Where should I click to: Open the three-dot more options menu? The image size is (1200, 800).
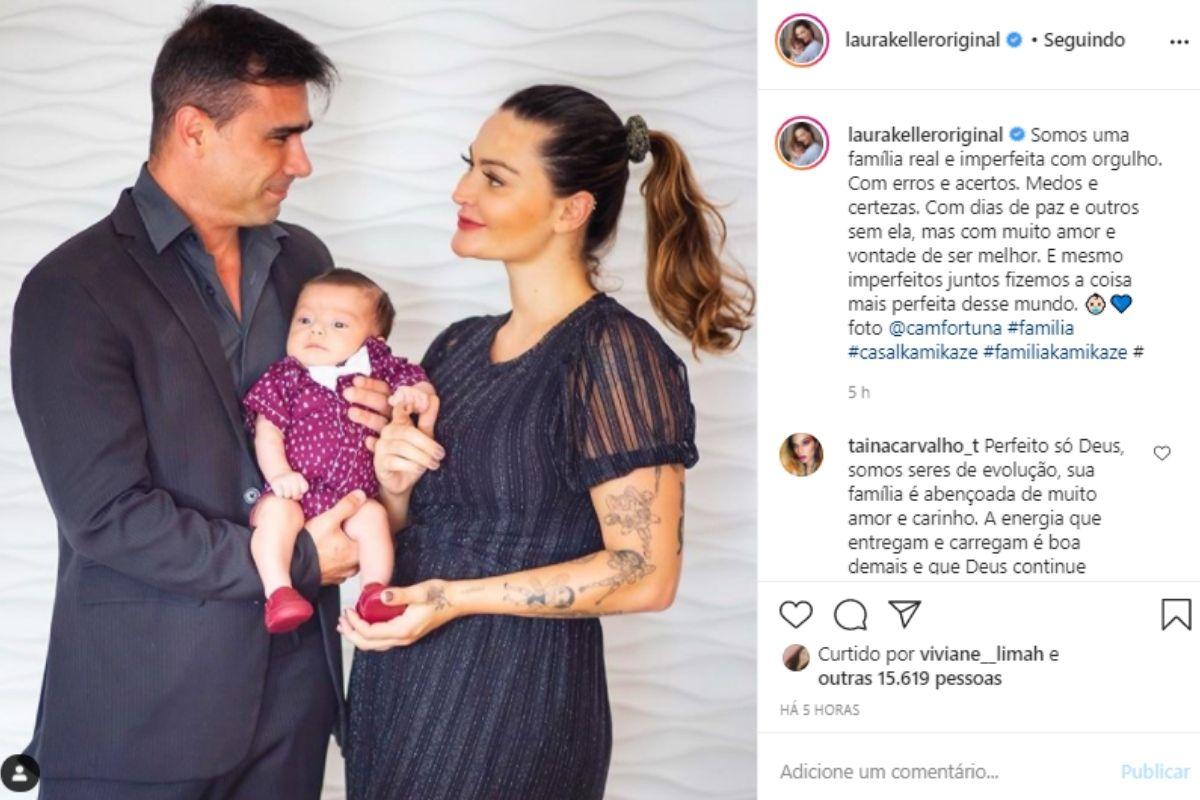click(1179, 42)
